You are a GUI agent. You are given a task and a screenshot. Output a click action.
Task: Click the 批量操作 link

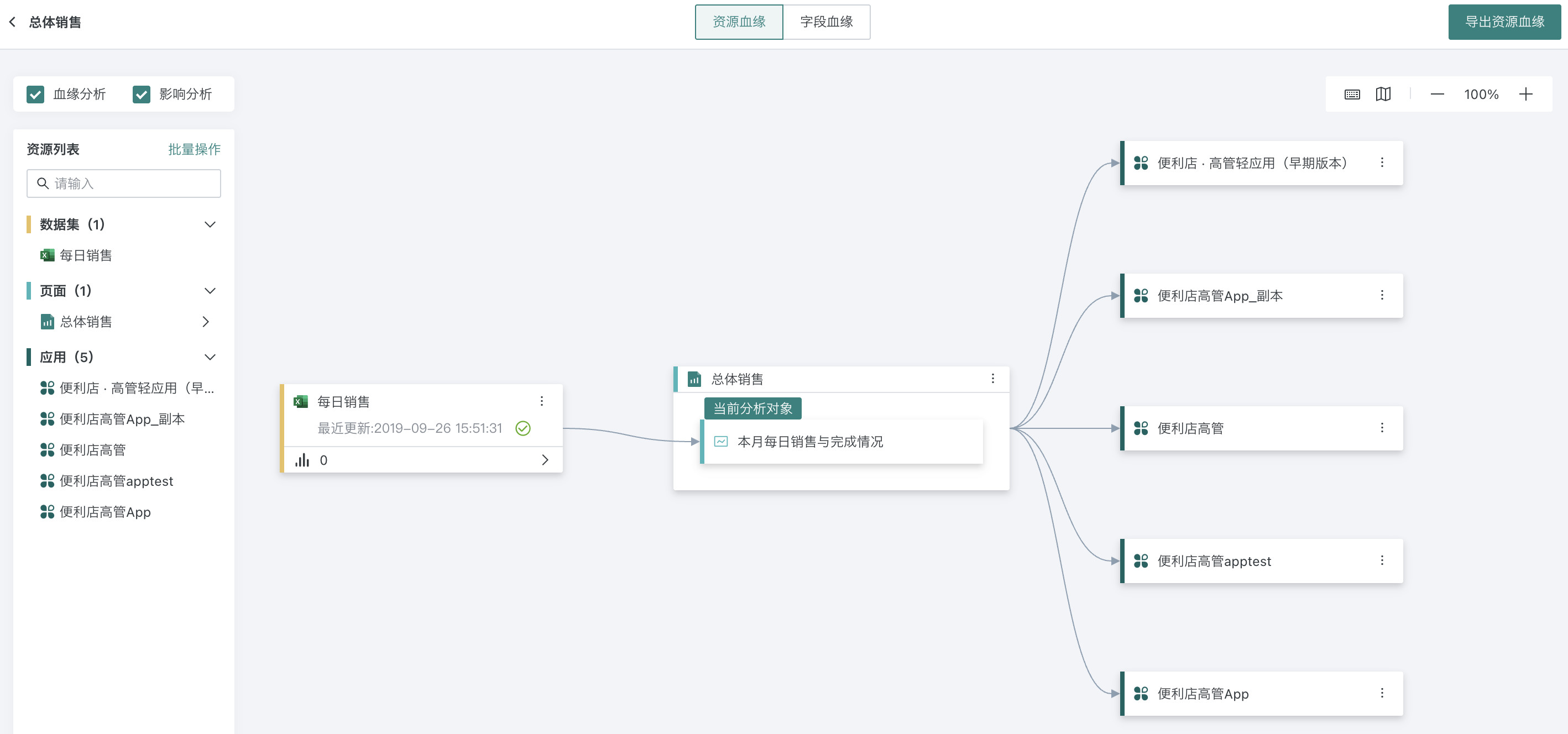pos(194,149)
